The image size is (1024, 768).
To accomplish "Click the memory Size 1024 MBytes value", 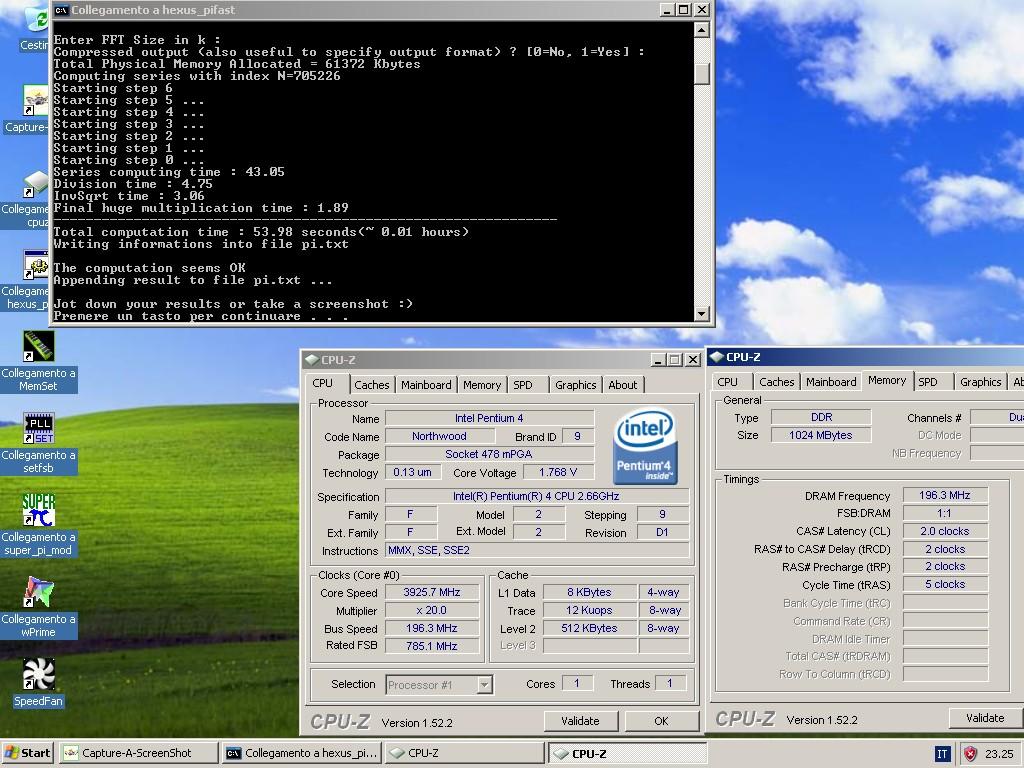I will (x=821, y=435).
